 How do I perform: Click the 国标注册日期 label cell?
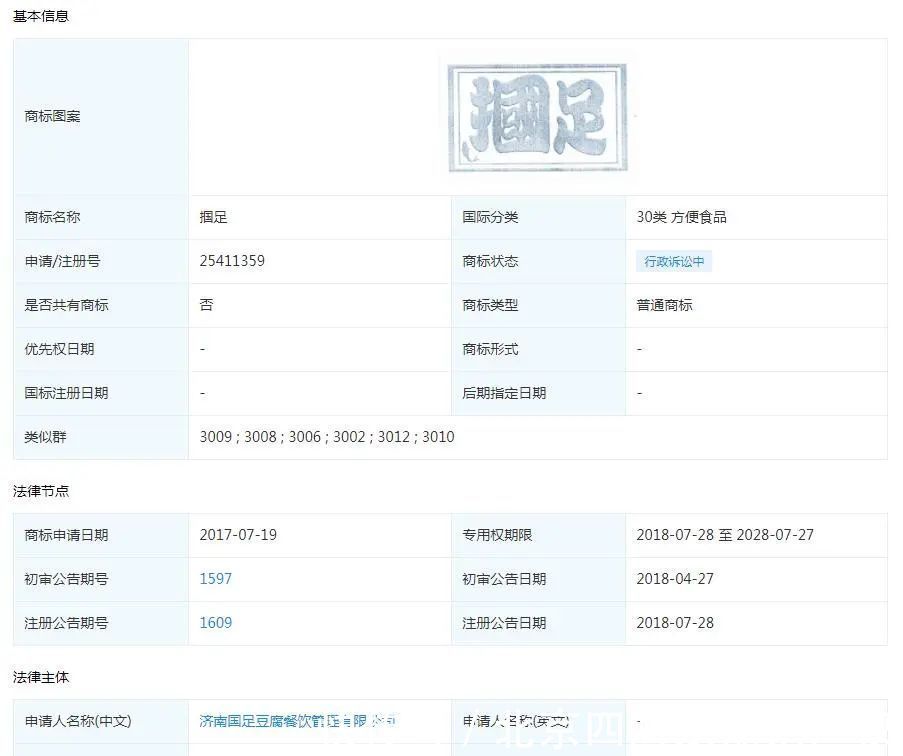(x=101, y=393)
